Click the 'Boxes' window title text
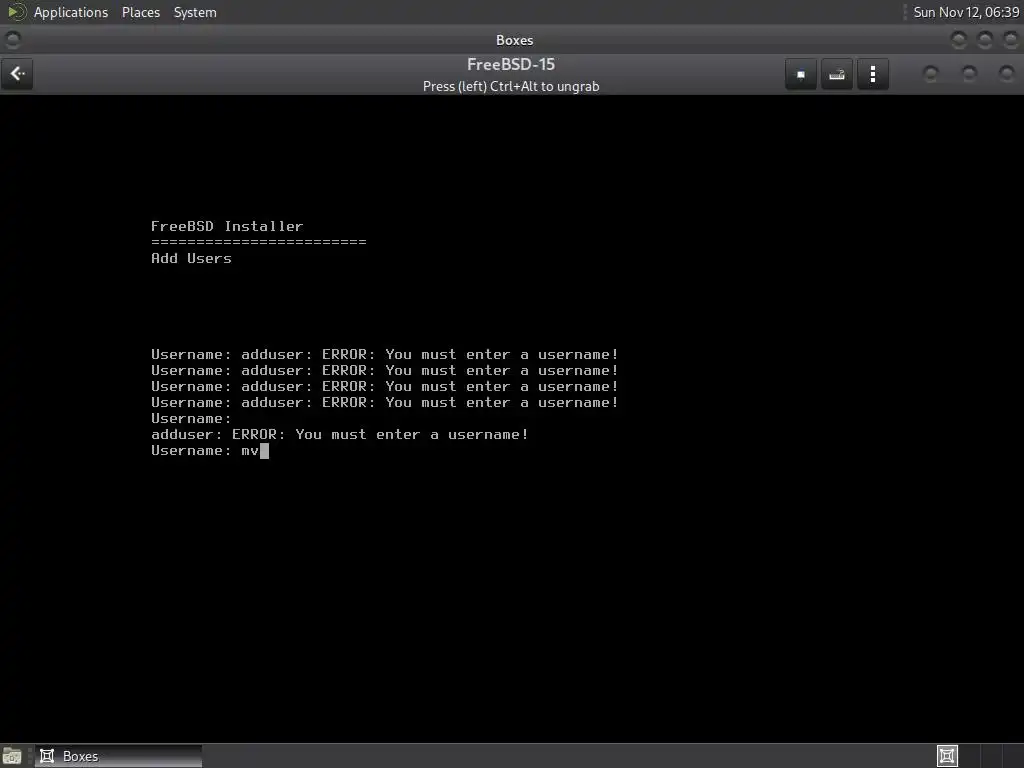The height and width of the screenshot is (768, 1024). [x=515, y=40]
